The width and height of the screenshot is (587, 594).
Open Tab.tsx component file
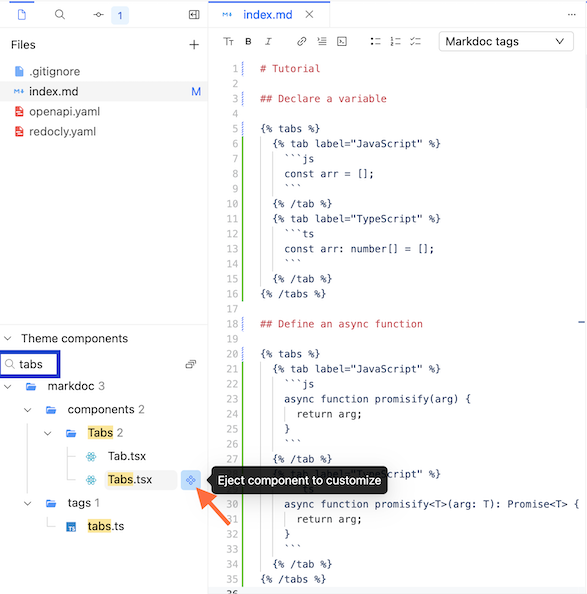127,456
